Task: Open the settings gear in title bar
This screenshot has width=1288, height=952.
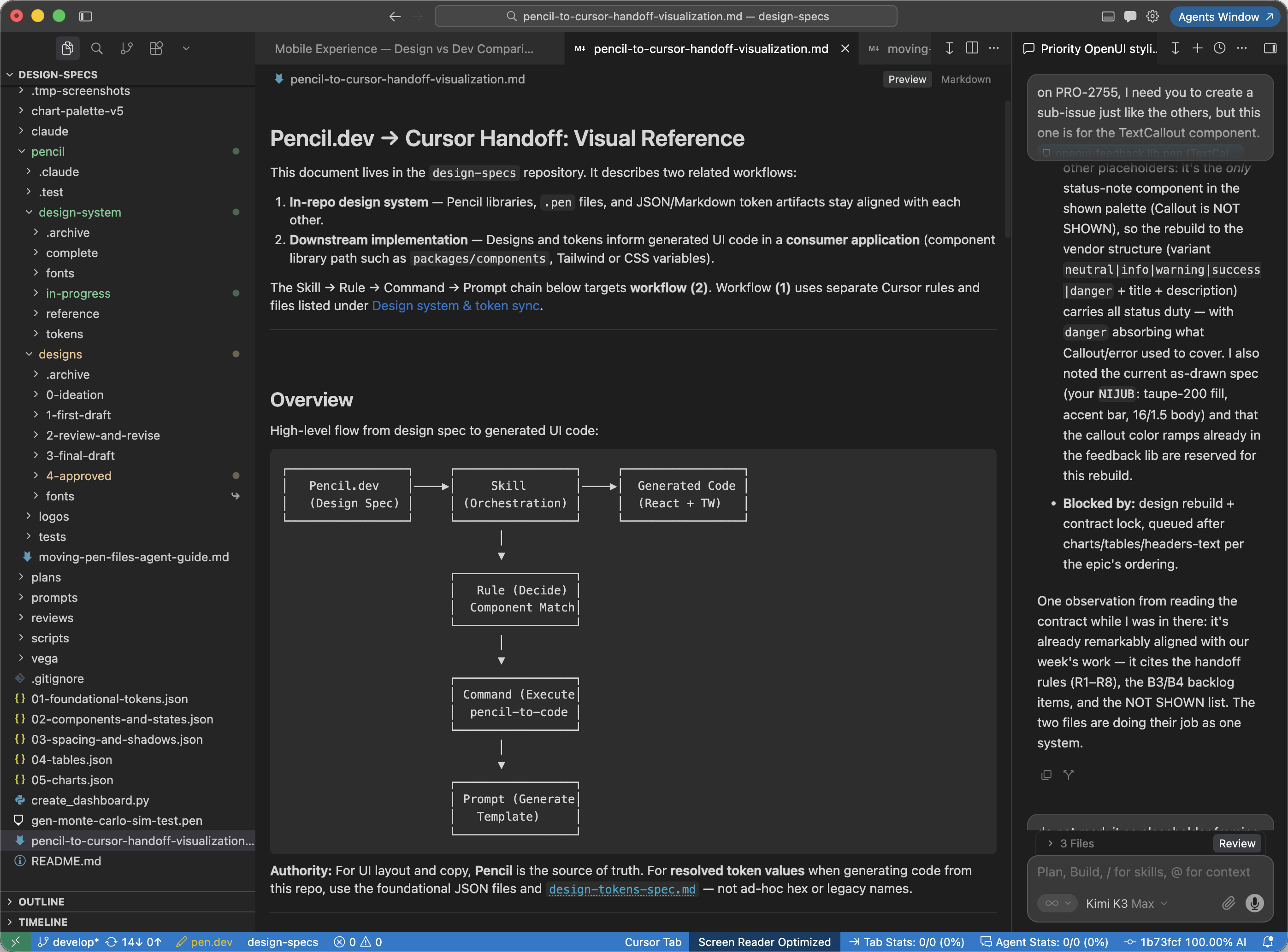Action: [x=1152, y=16]
